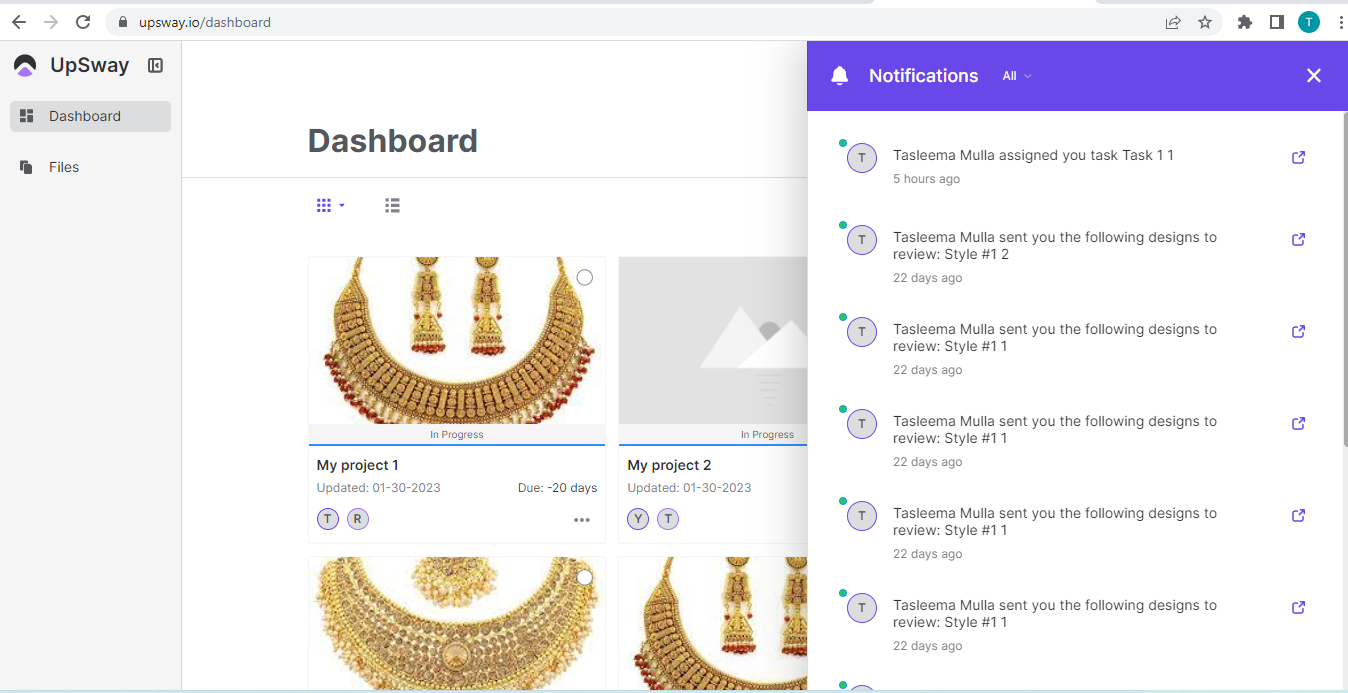The height and width of the screenshot is (693, 1348).
Task: Collapse the sidebar using the panel icon
Action: coord(155,65)
